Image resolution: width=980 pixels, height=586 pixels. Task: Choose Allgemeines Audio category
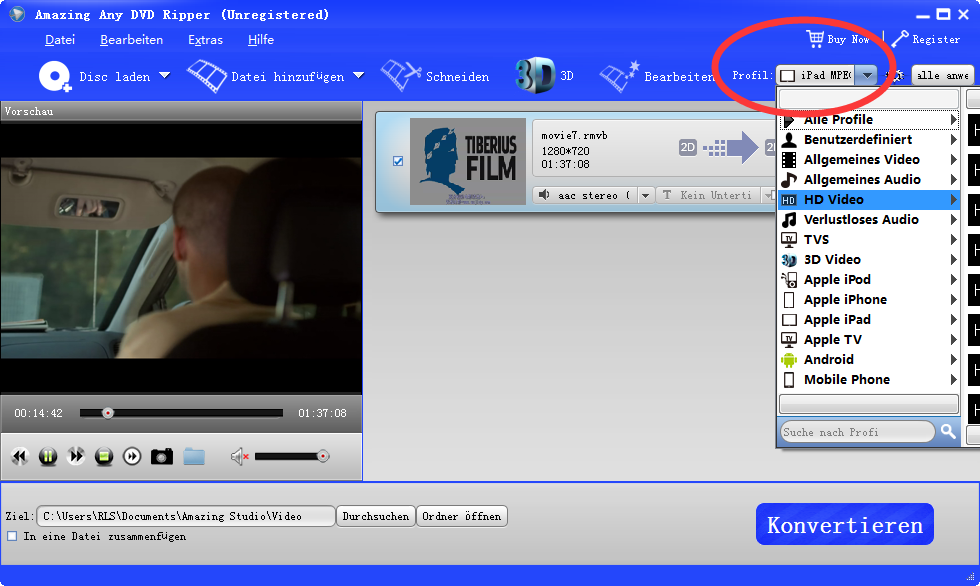pyautogui.click(x=869, y=179)
